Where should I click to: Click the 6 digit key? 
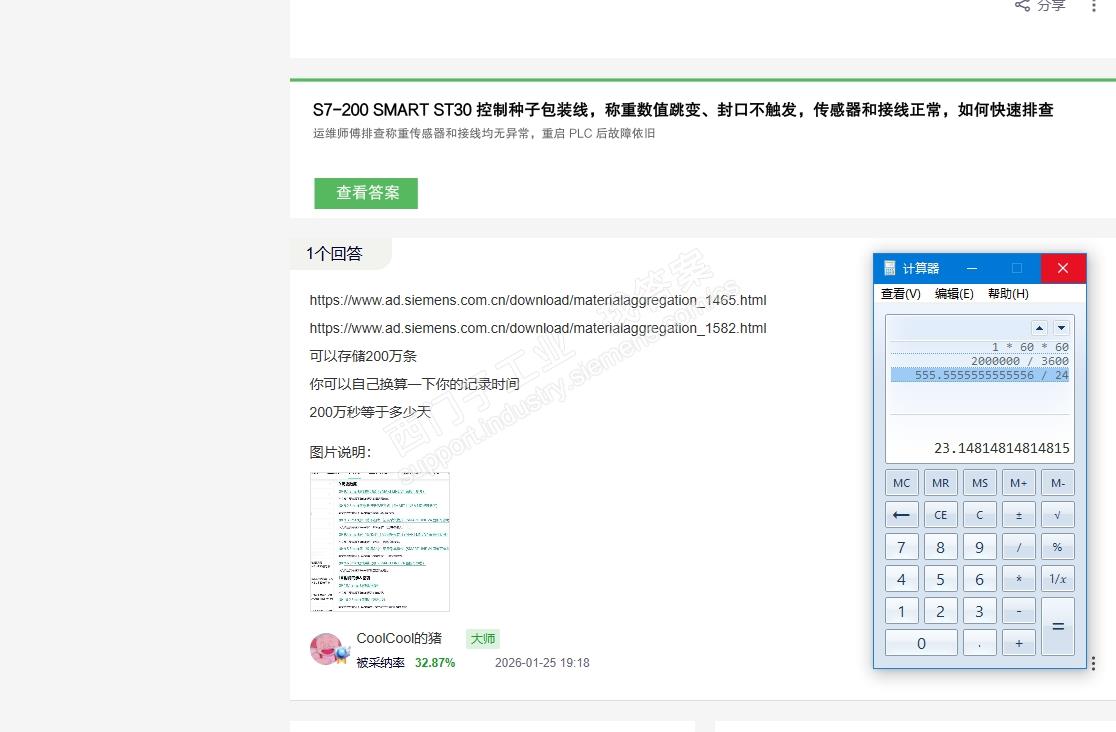[979, 579]
